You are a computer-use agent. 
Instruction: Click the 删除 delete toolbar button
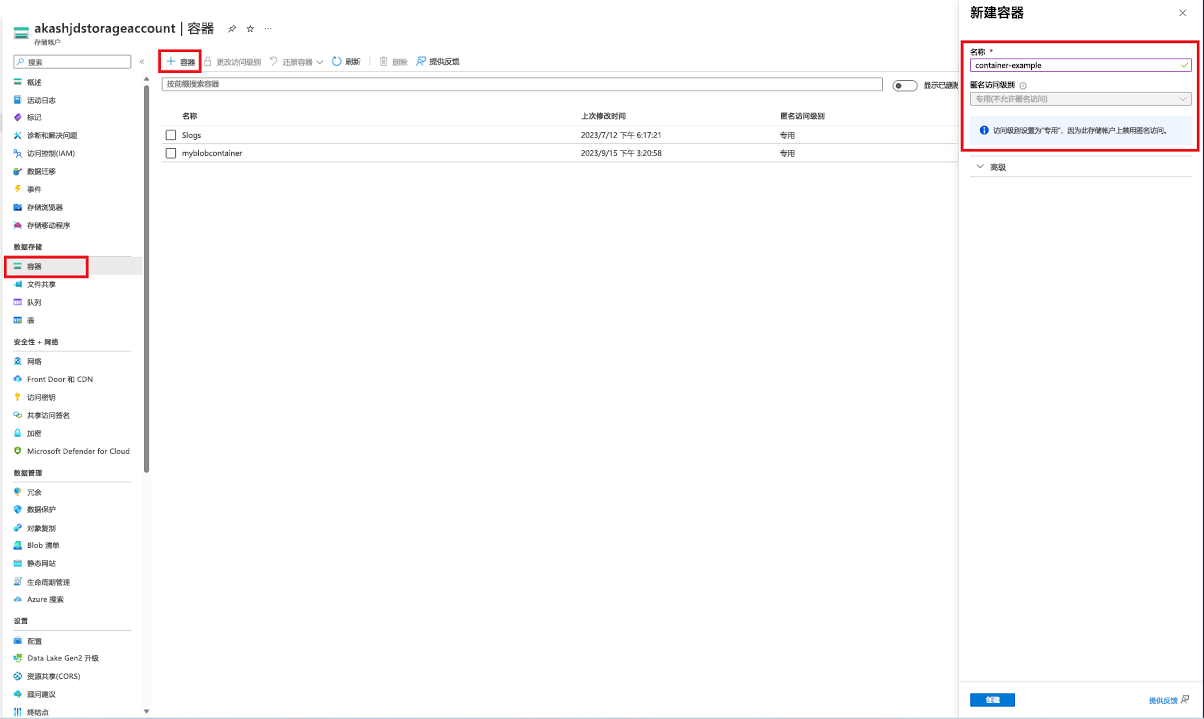tap(393, 62)
